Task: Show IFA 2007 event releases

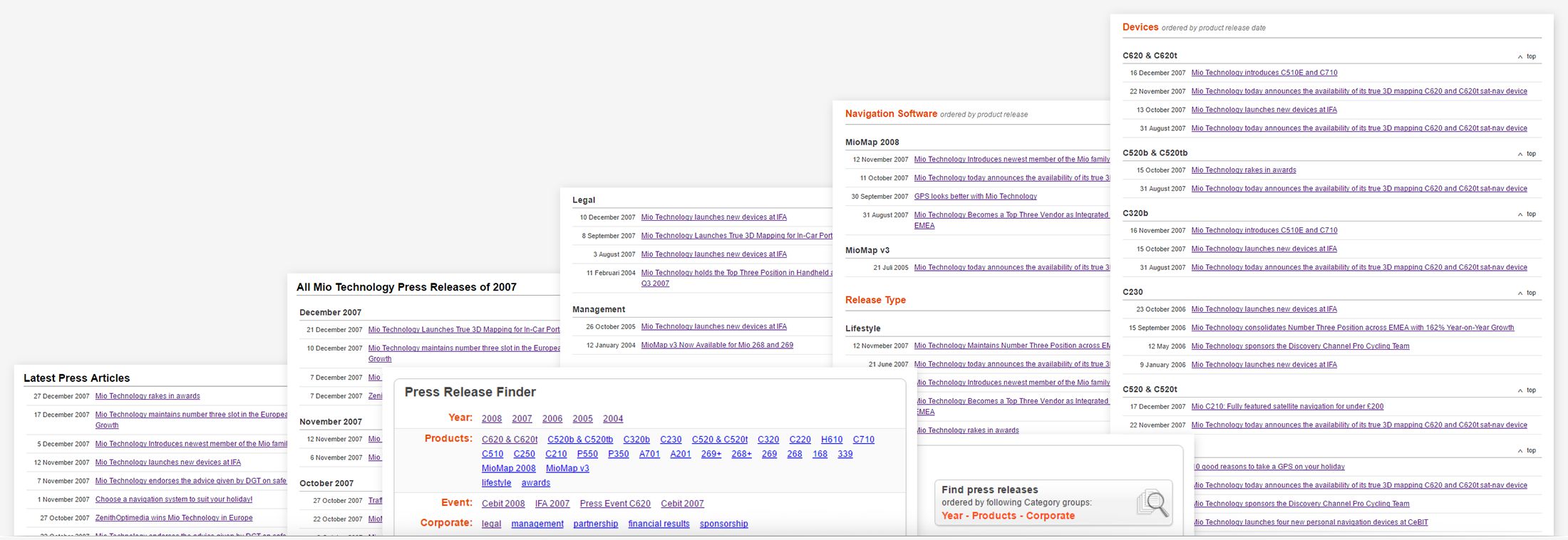Action: click(x=552, y=504)
